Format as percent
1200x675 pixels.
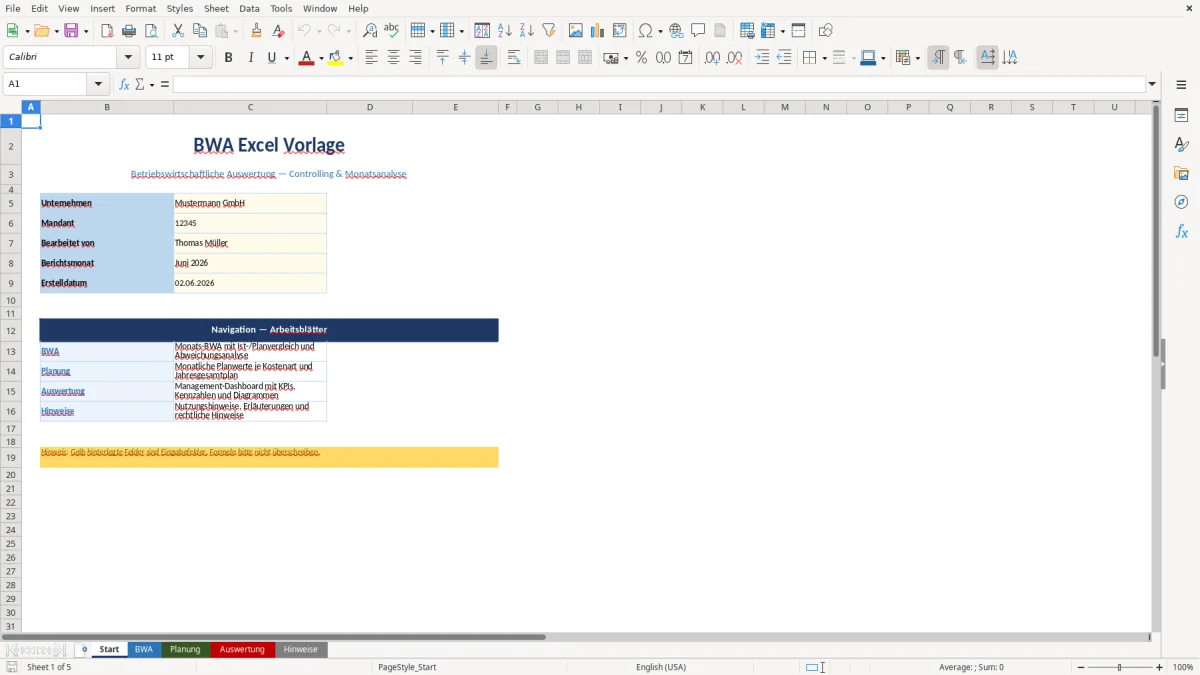(x=641, y=58)
